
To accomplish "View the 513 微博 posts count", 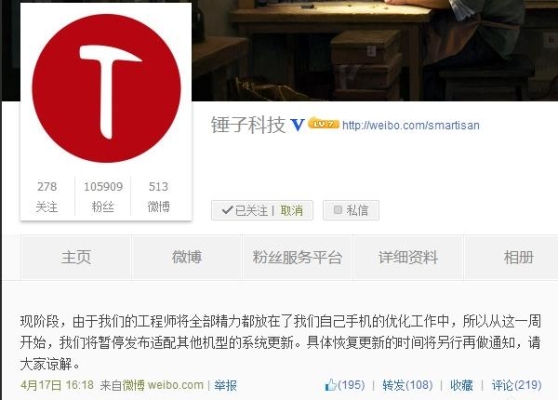I will [x=158, y=196].
